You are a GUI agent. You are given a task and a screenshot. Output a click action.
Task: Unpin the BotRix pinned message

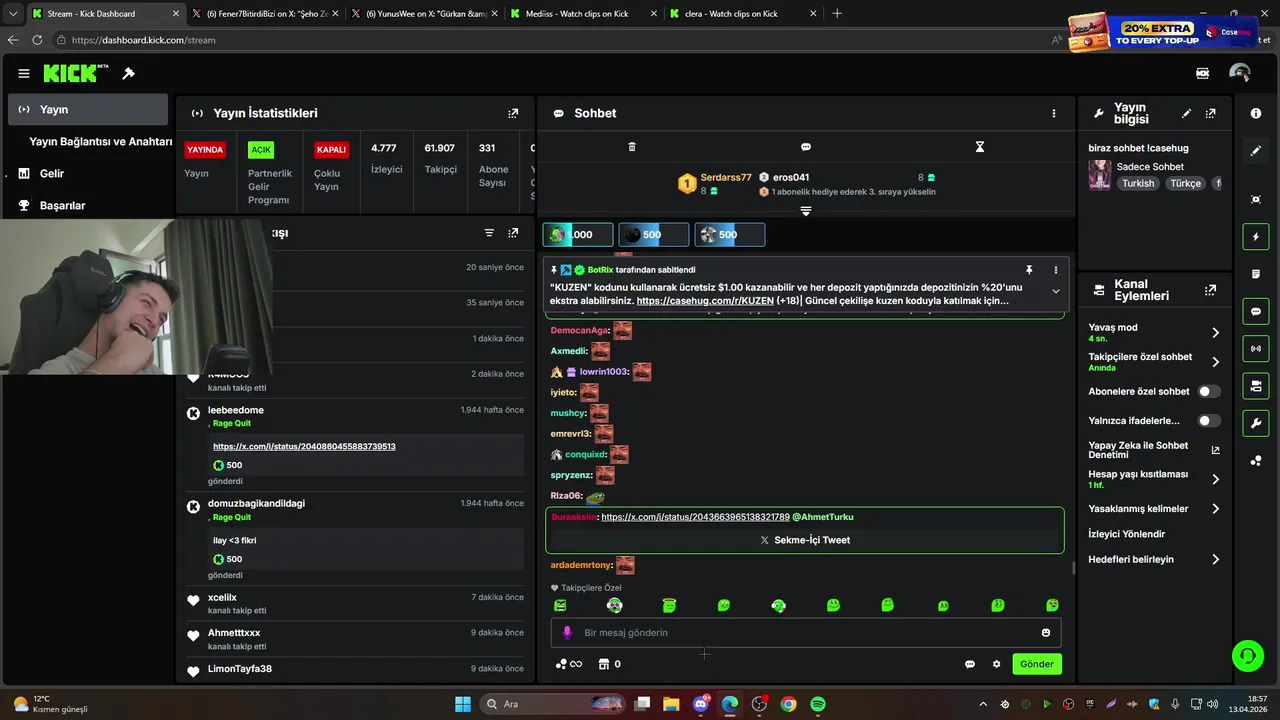[x=1028, y=270]
